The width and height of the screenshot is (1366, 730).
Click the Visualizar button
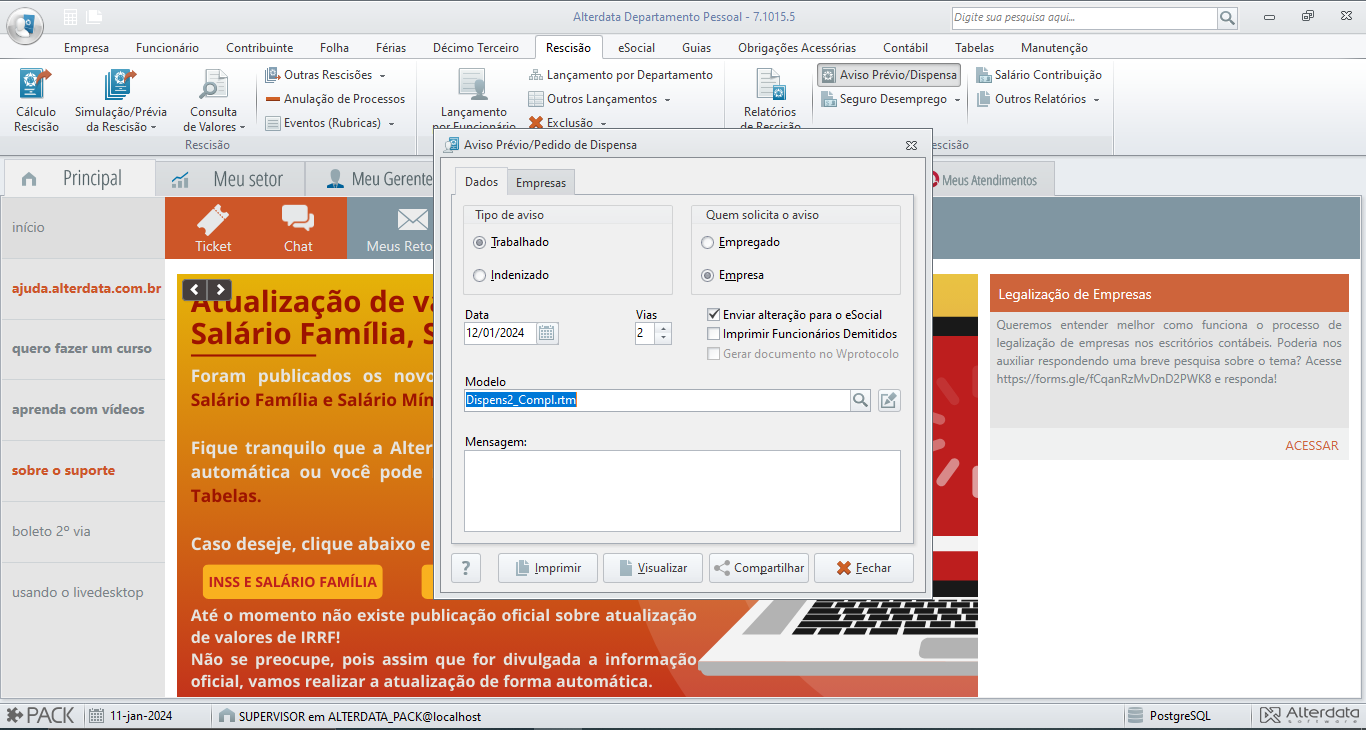point(653,568)
